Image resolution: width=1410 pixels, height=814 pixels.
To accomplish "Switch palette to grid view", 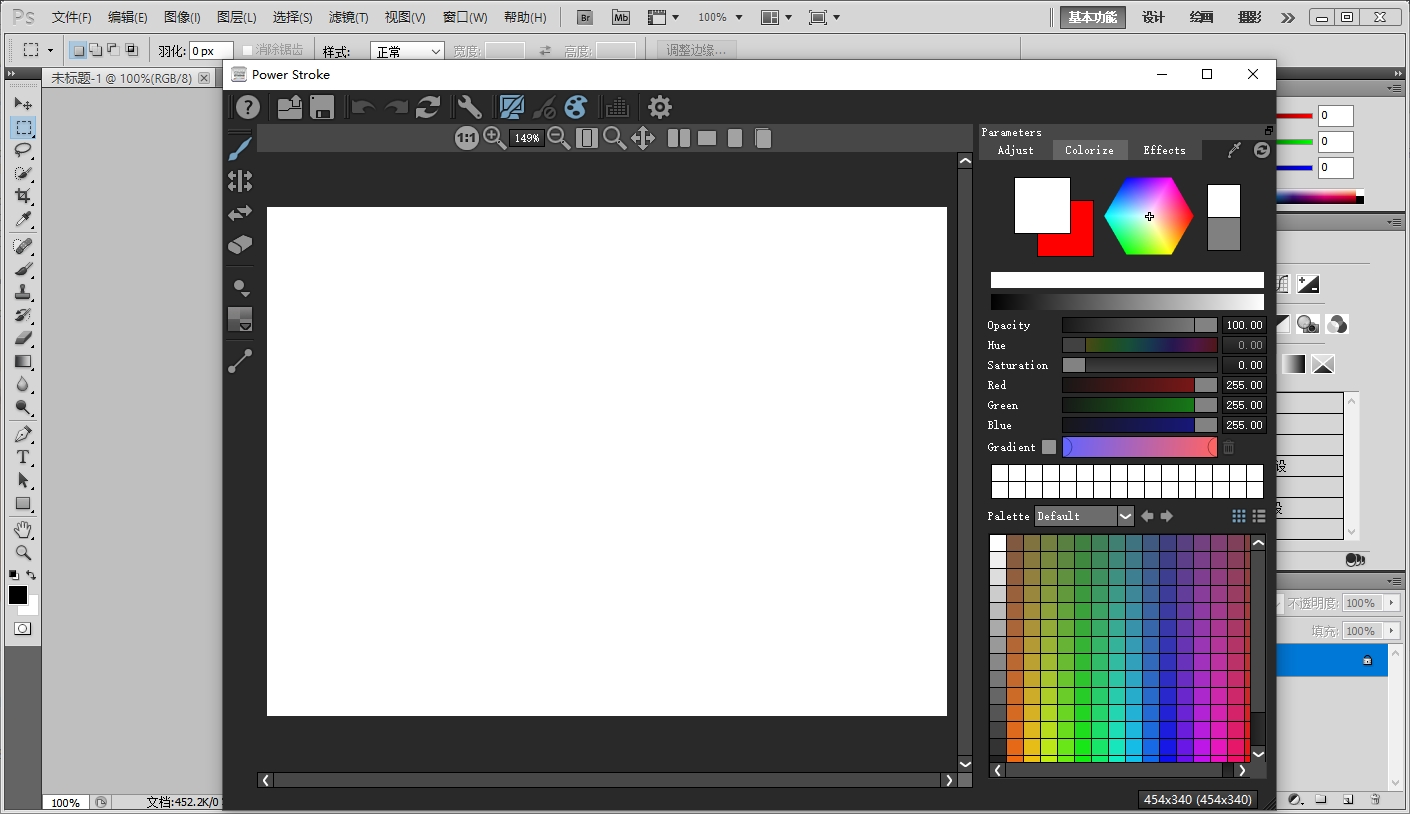I will [x=1239, y=516].
